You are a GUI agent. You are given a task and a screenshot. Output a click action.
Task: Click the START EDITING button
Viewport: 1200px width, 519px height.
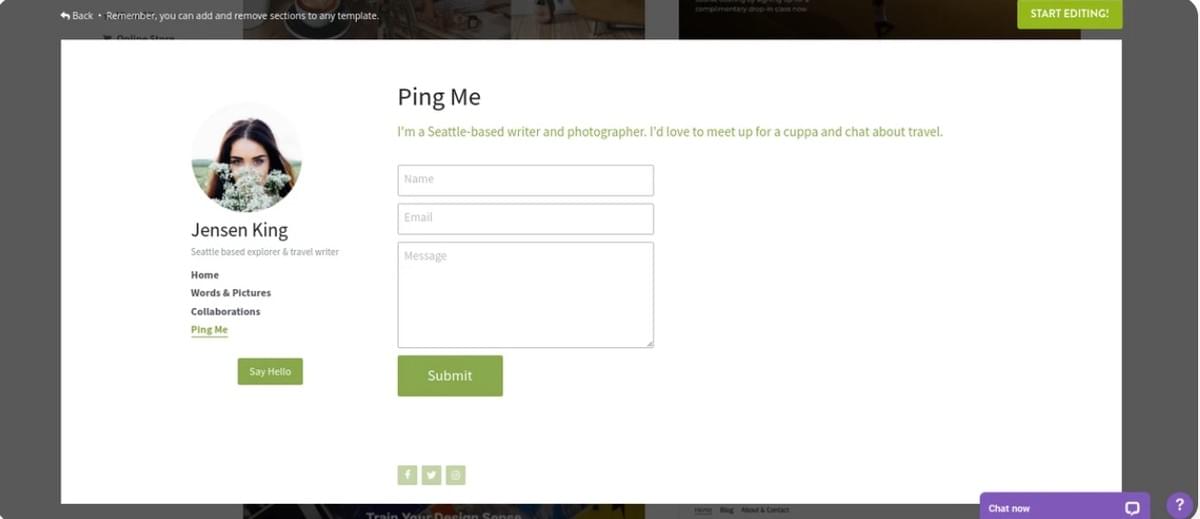coord(1069,14)
